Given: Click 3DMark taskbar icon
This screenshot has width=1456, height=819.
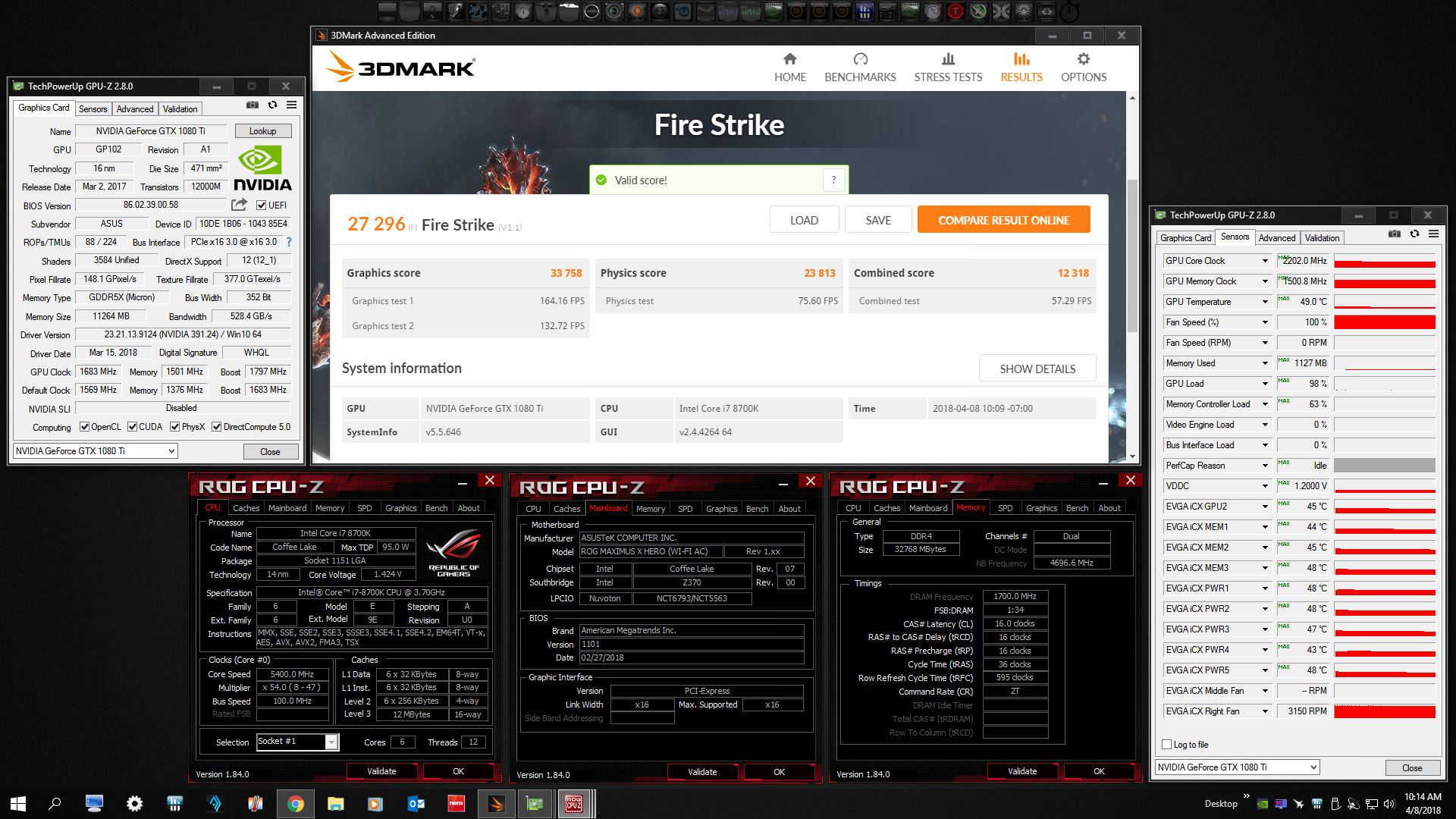Looking at the screenshot, I should coord(496,803).
